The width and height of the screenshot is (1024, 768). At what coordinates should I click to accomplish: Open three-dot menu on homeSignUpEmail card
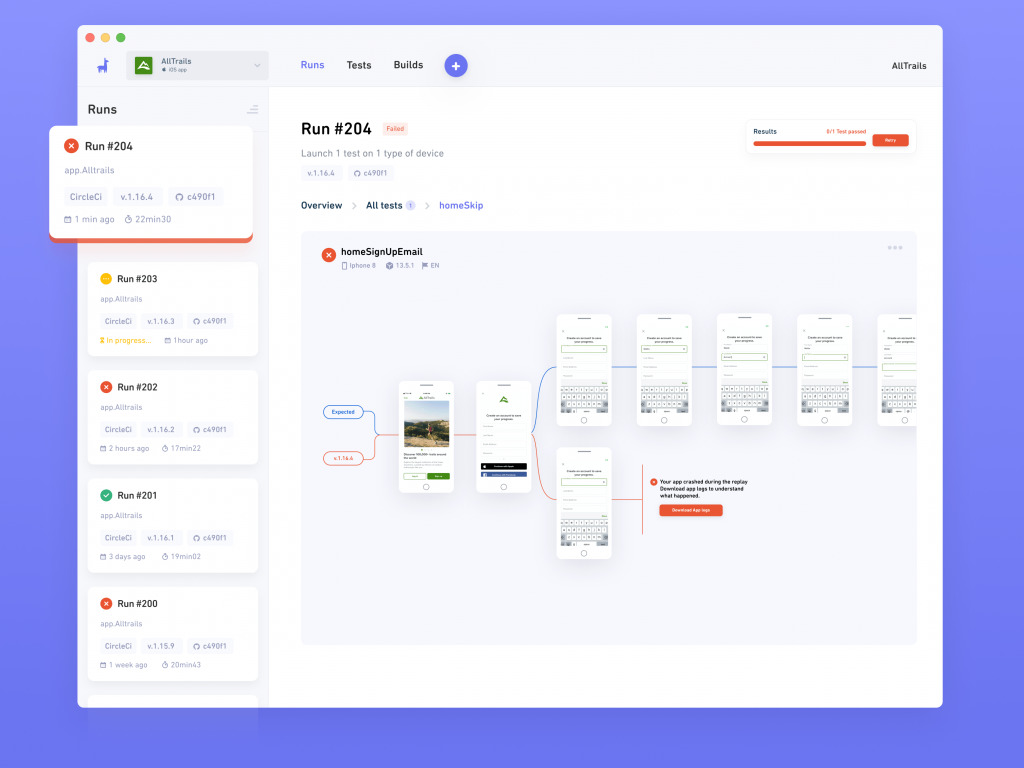pos(895,248)
